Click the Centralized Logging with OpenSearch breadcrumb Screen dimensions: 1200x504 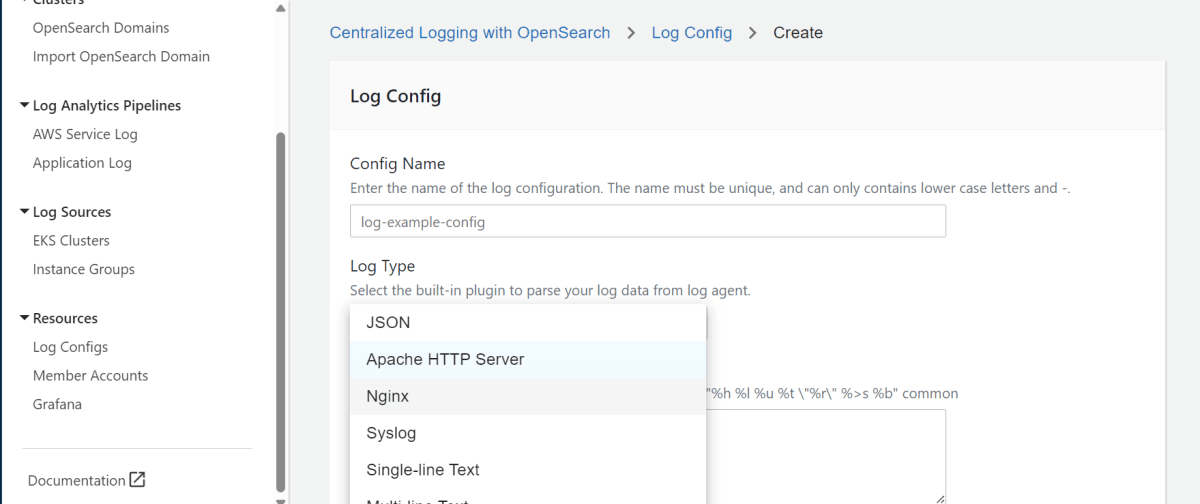(470, 33)
